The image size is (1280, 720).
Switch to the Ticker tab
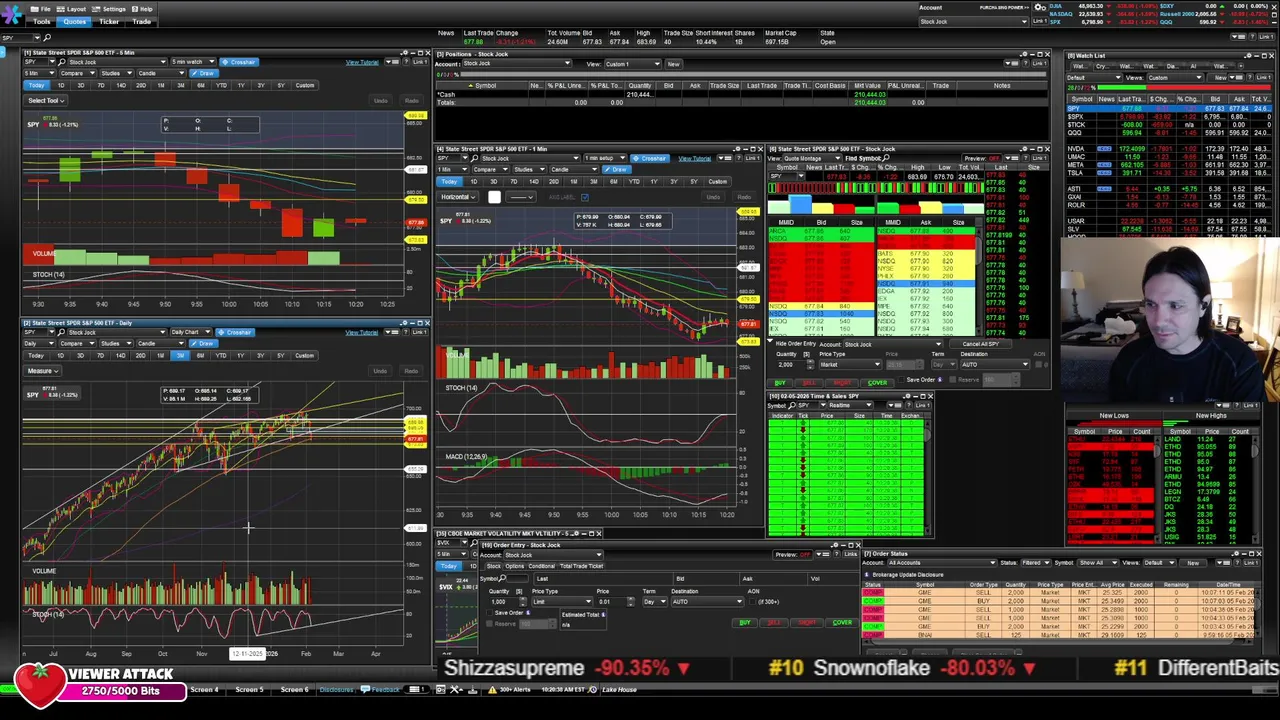point(109,21)
